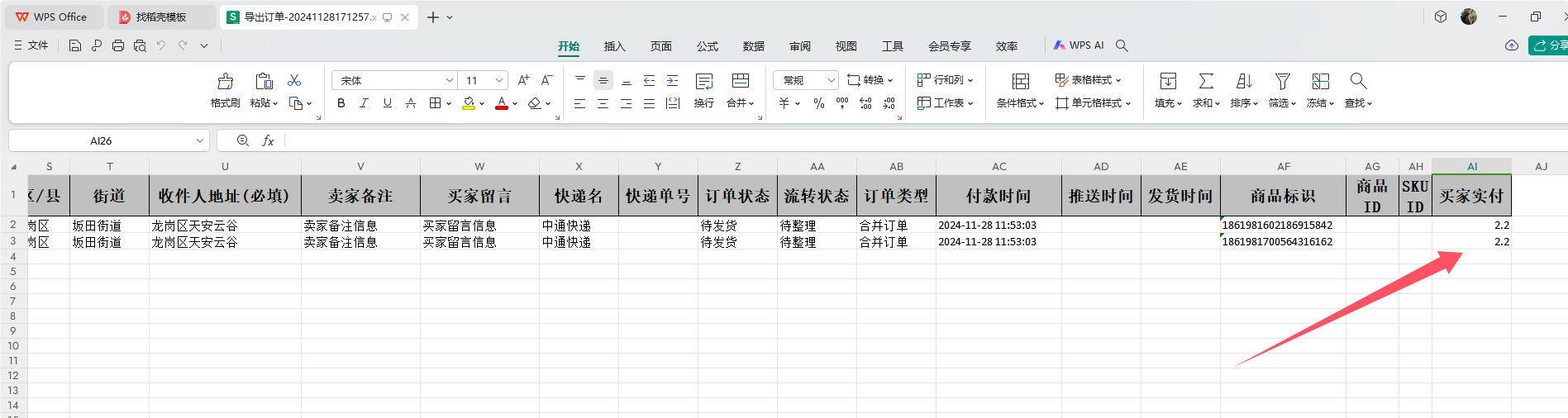Open the number format 常规 dropdown
1568x418 pixels.
(x=831, y=80)
